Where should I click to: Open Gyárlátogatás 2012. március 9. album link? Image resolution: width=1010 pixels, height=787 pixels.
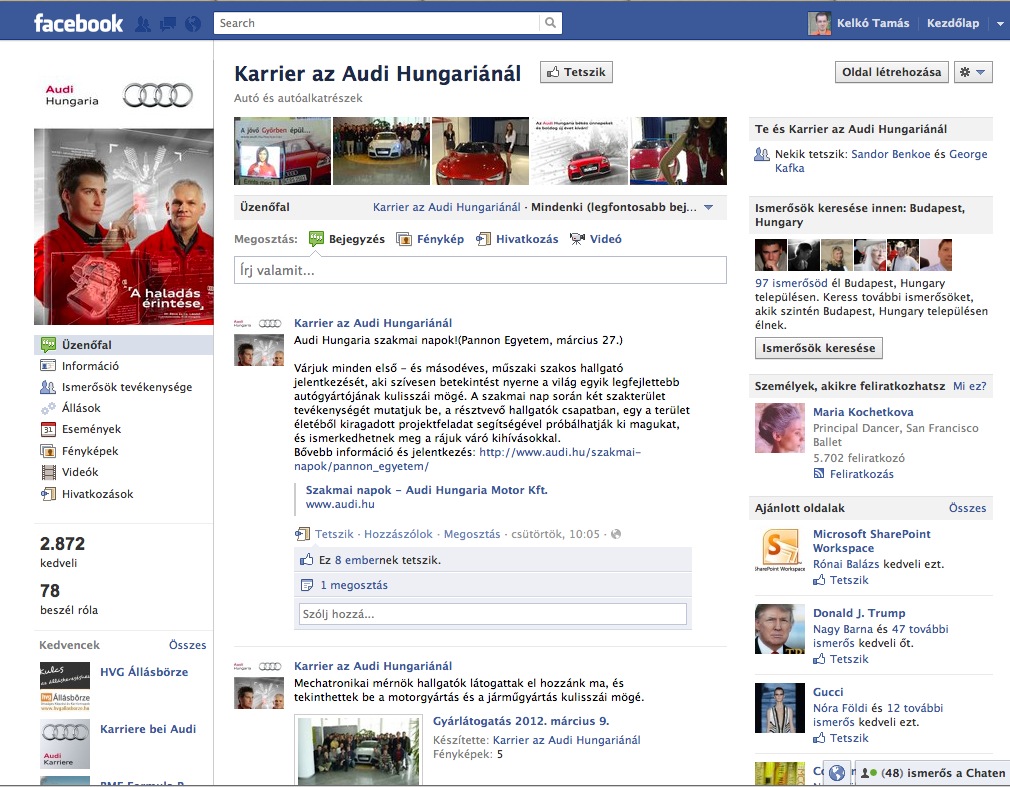(520, 721)
